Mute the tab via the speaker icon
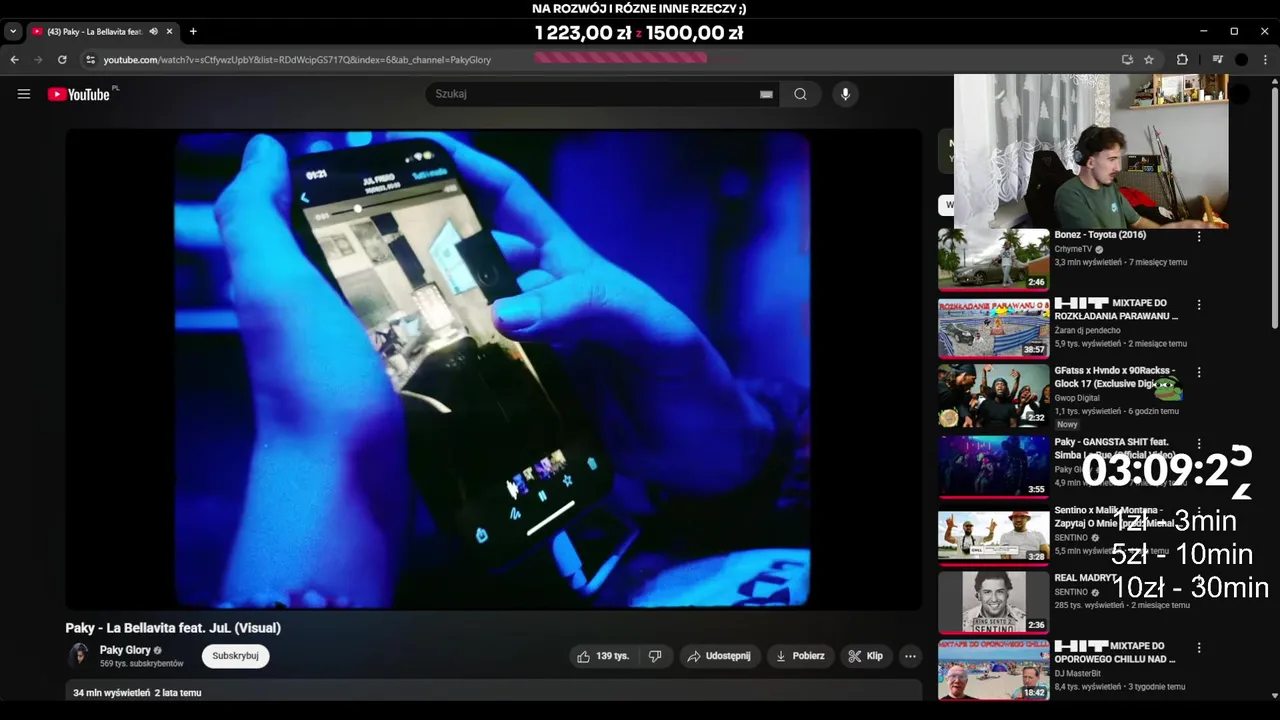 (x=153, y=31)
